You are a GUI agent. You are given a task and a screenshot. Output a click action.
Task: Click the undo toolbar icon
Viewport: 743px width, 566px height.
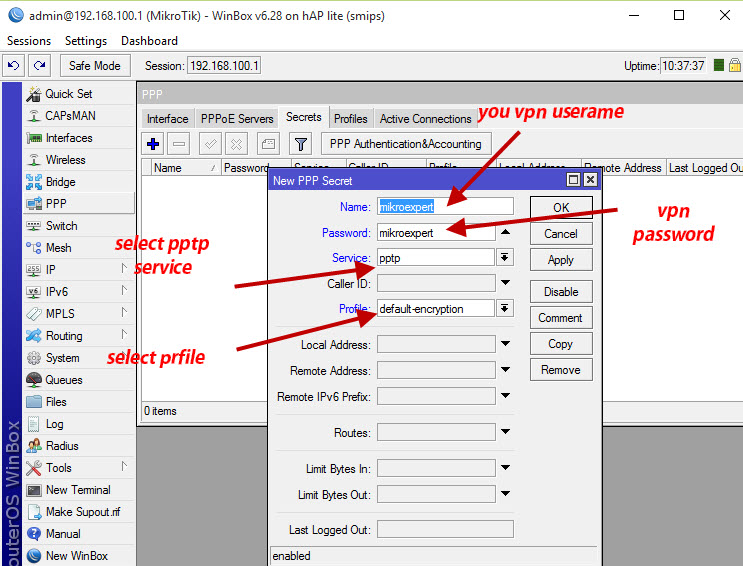pyautogui.click(x=13, y=65)
